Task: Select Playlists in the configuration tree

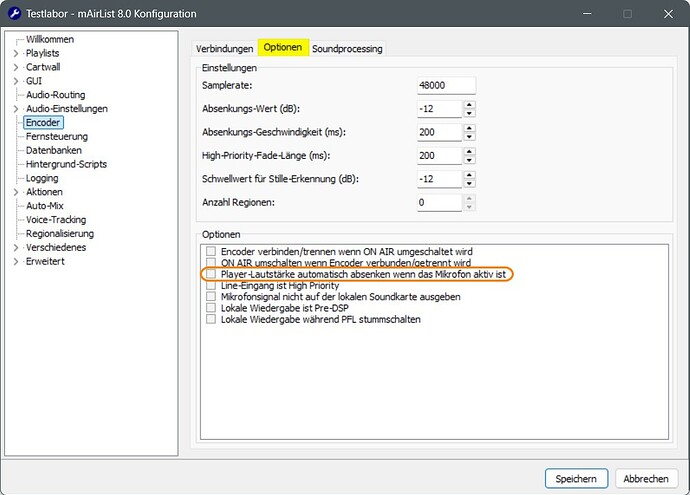Action: pyautogui.click(x=42, y=53)
